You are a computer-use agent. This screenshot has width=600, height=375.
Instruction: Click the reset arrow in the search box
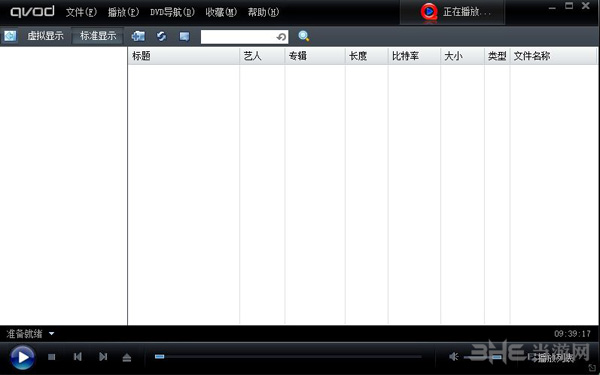click(x=281, y=37)
